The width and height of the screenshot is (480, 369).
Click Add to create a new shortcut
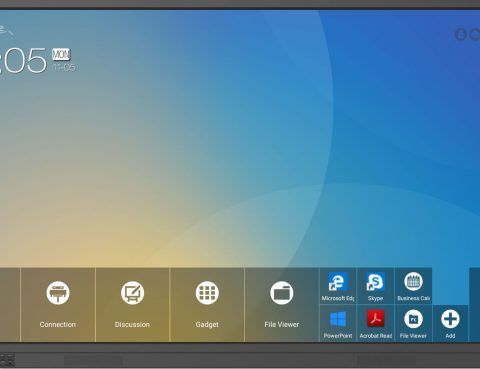(x=450, y=324)
